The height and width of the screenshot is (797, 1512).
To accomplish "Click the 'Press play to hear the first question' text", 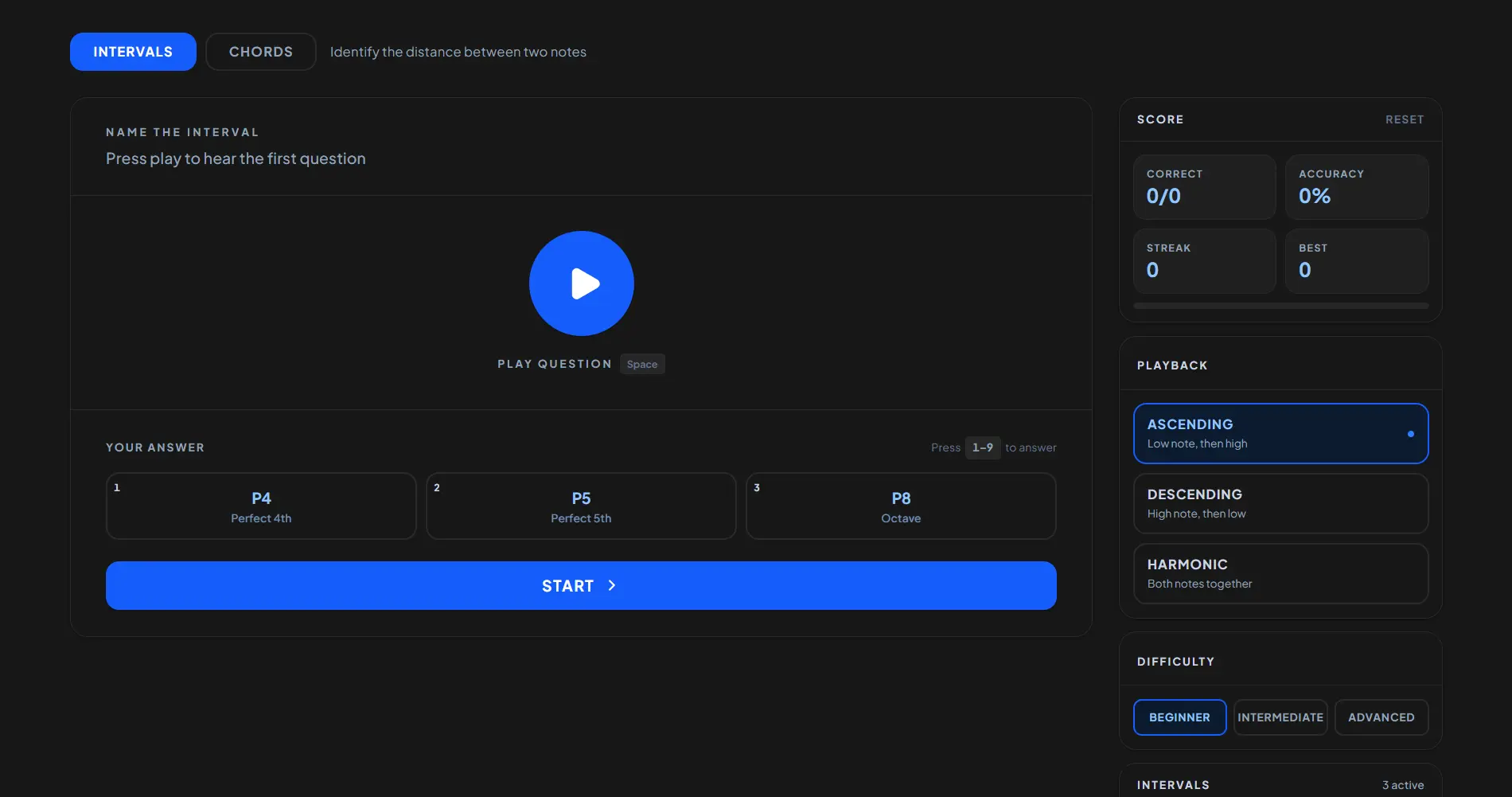I will point(236,158).
